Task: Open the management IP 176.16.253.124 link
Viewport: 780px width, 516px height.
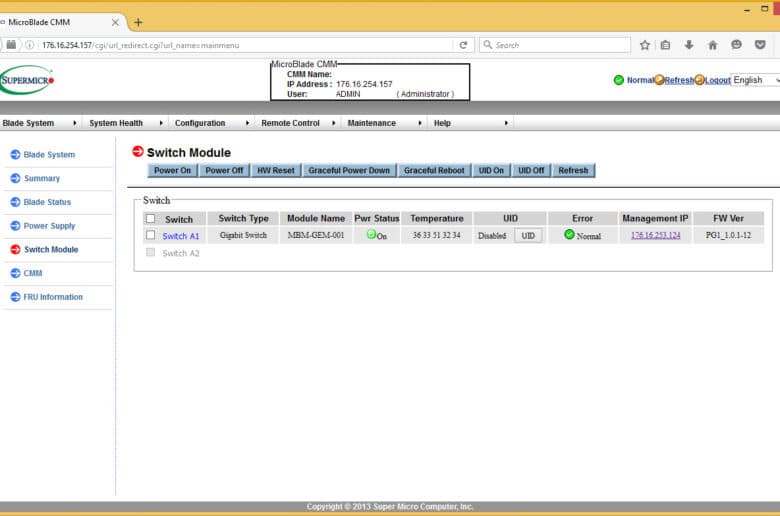Action: pos(655,235)
